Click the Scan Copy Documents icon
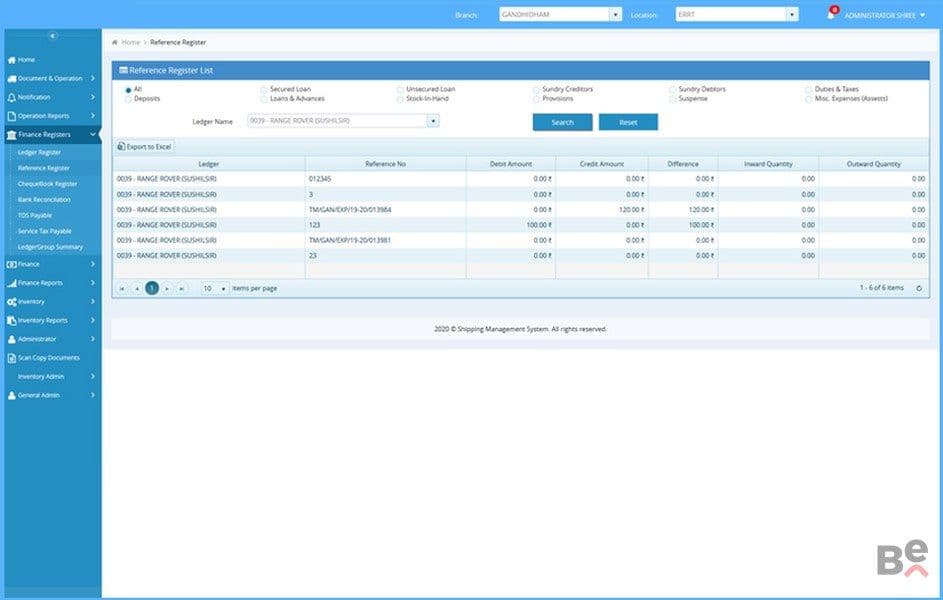 tap(11, 358)
